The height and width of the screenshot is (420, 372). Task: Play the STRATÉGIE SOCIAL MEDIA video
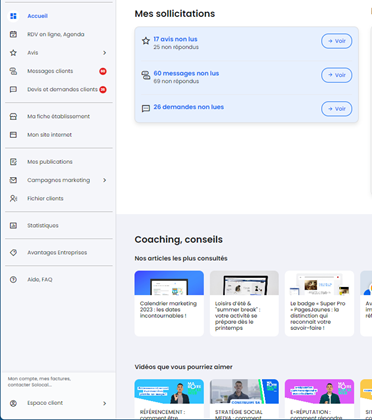click(244, 391)
